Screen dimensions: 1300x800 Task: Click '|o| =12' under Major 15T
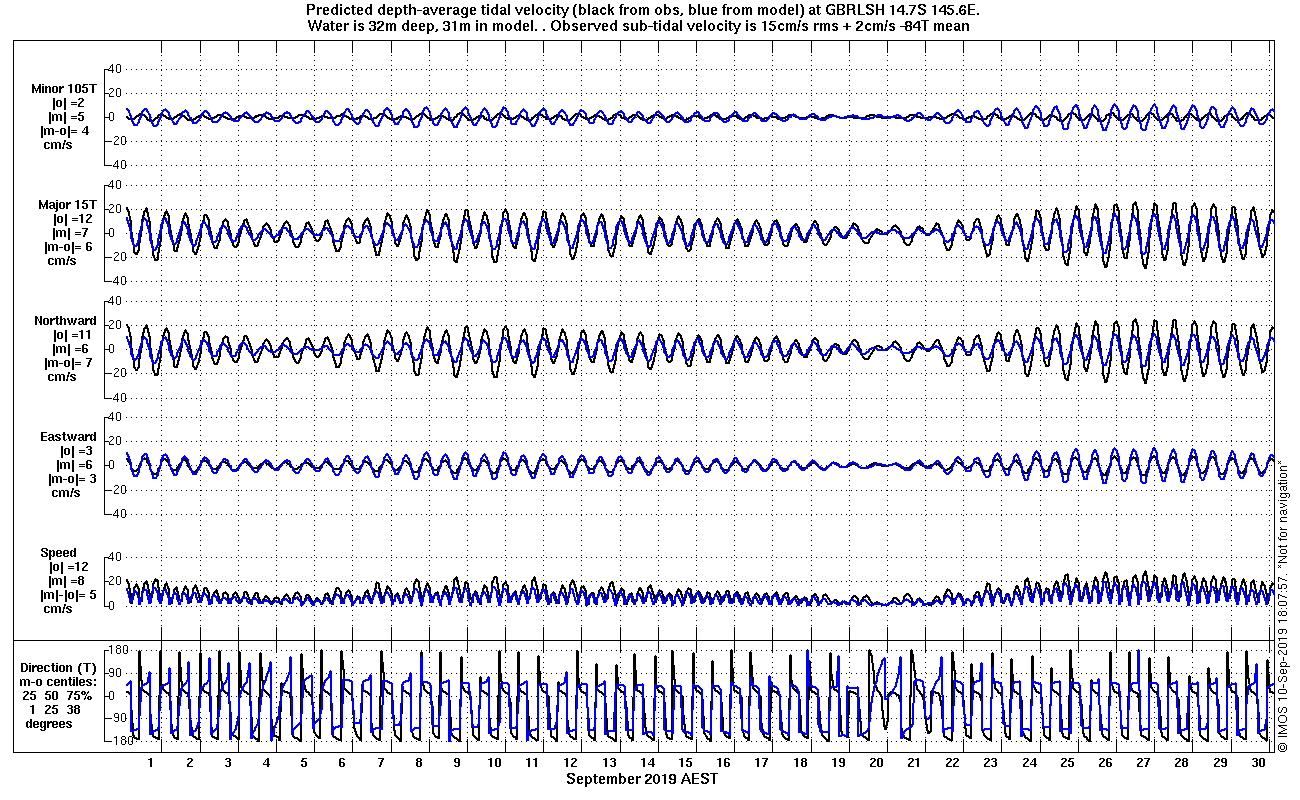pyautogui.click(x=73, y=218)
